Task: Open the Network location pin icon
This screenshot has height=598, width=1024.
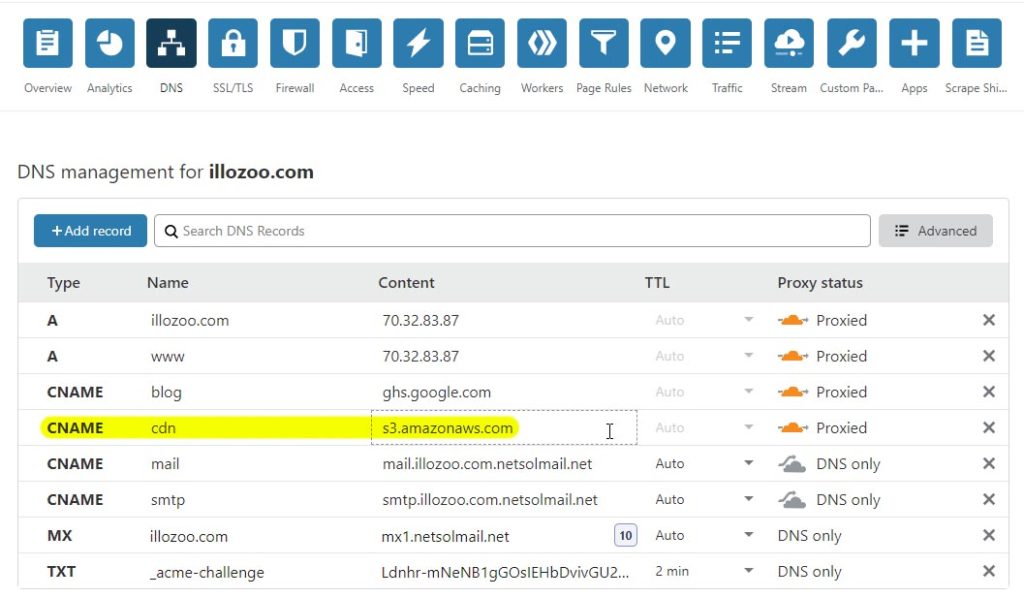Action: [x=665, y=43]
